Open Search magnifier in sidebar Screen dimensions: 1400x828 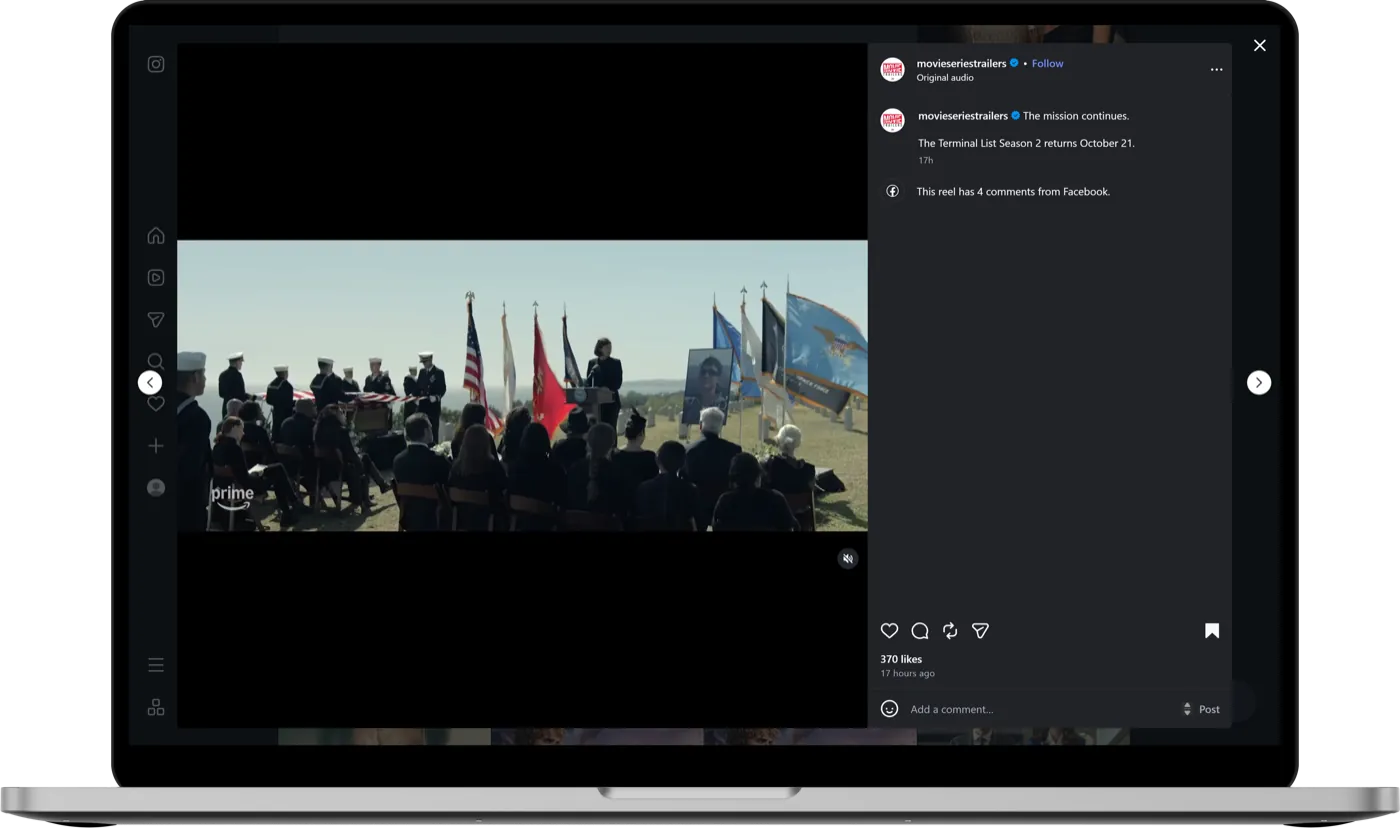tap(156, 360)
